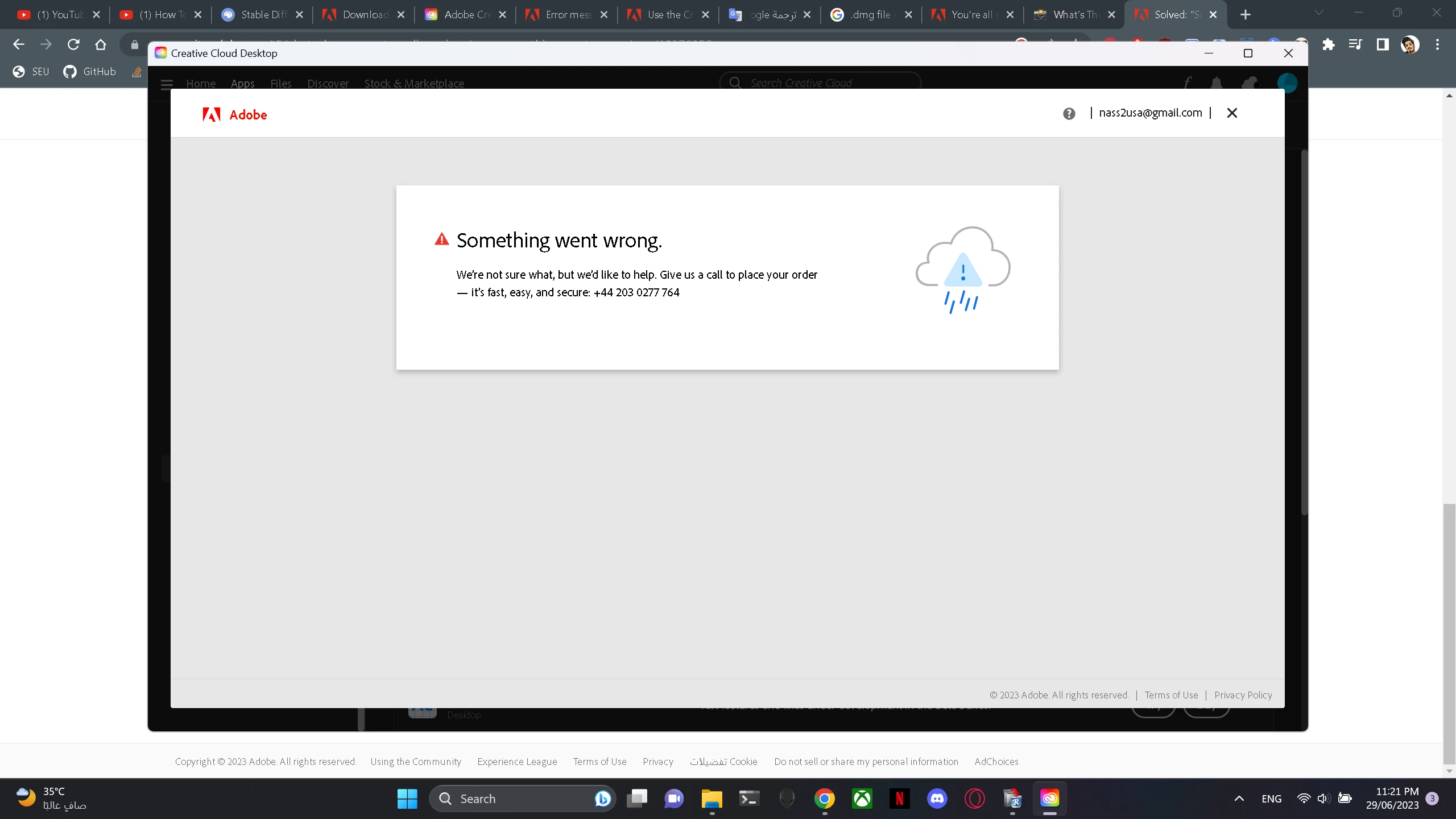Click the help question mark icon
This screenshot has width=1456, height=819.
pyautogui.click(x=1069, y=114)
